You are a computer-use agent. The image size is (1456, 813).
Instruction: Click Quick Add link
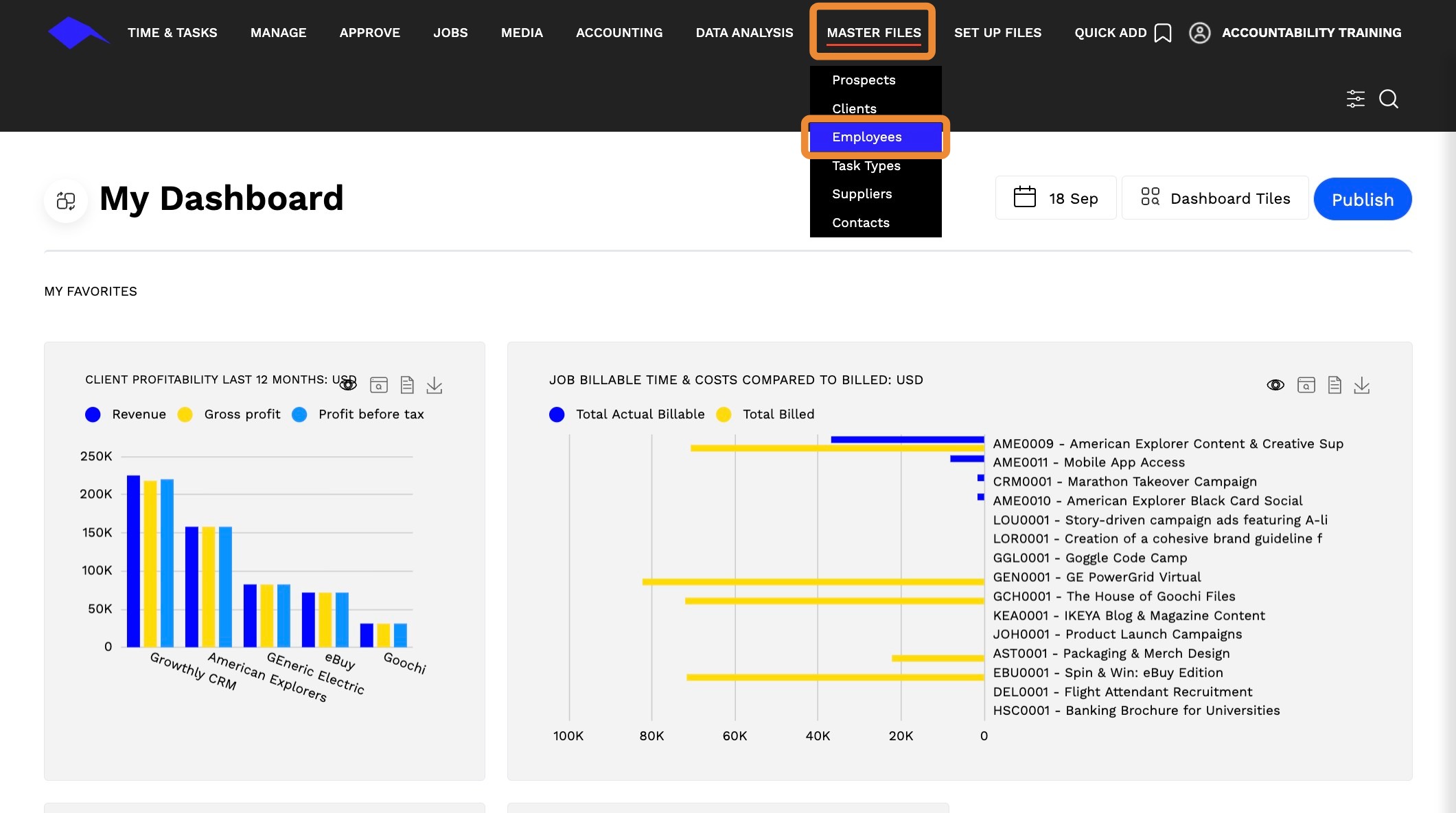click(x=1111, y=33)
